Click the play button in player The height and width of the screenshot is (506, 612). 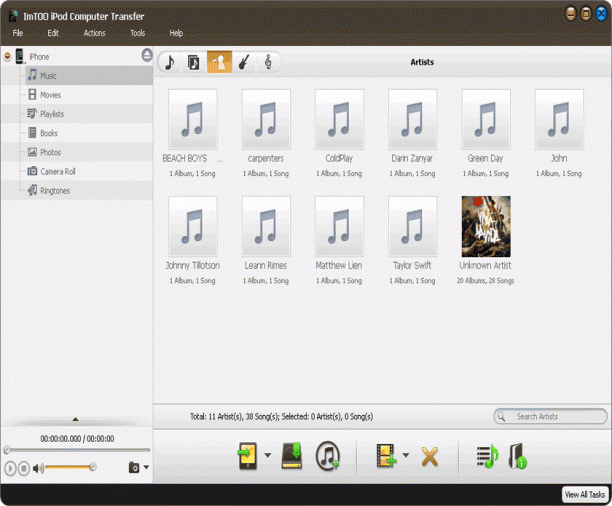point(10,468)
